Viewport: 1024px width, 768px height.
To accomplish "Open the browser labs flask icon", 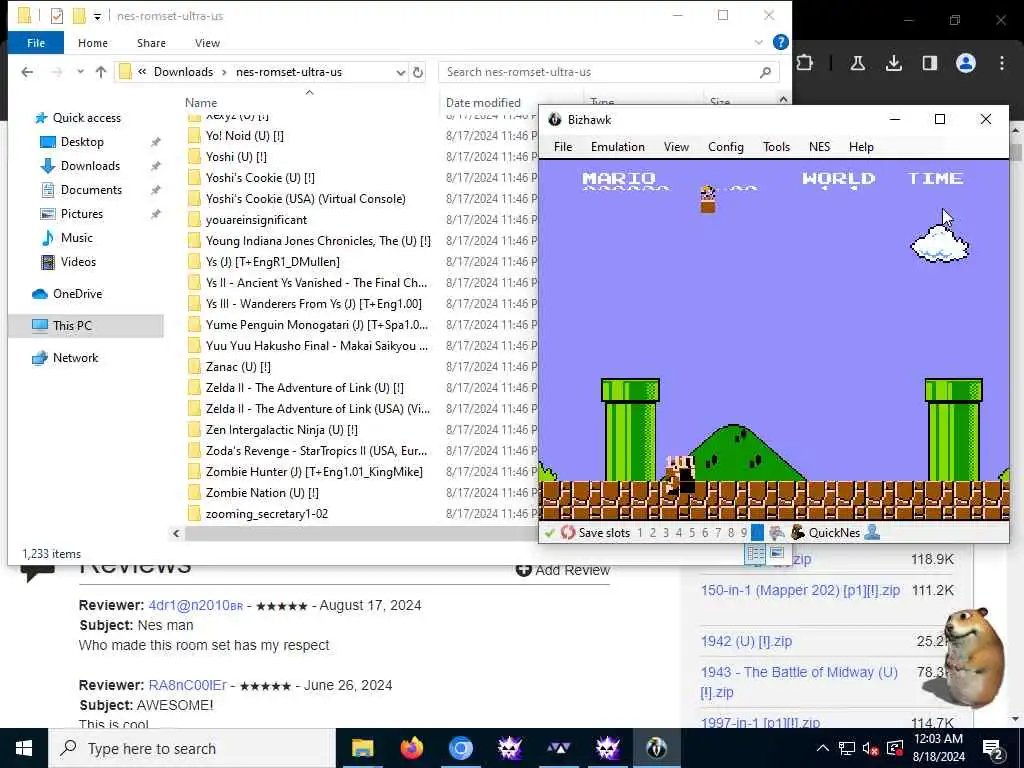I will pyautogui.click(x=857, y=63).
